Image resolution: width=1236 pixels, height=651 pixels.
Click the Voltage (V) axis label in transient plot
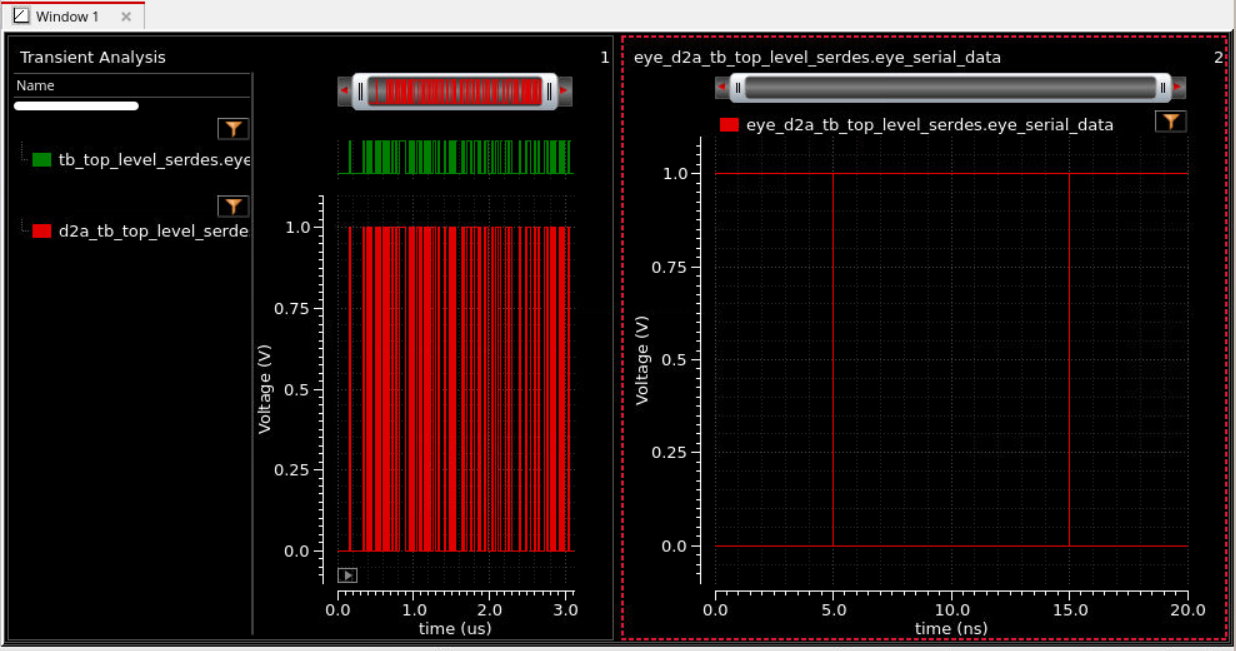pos(265,388)
